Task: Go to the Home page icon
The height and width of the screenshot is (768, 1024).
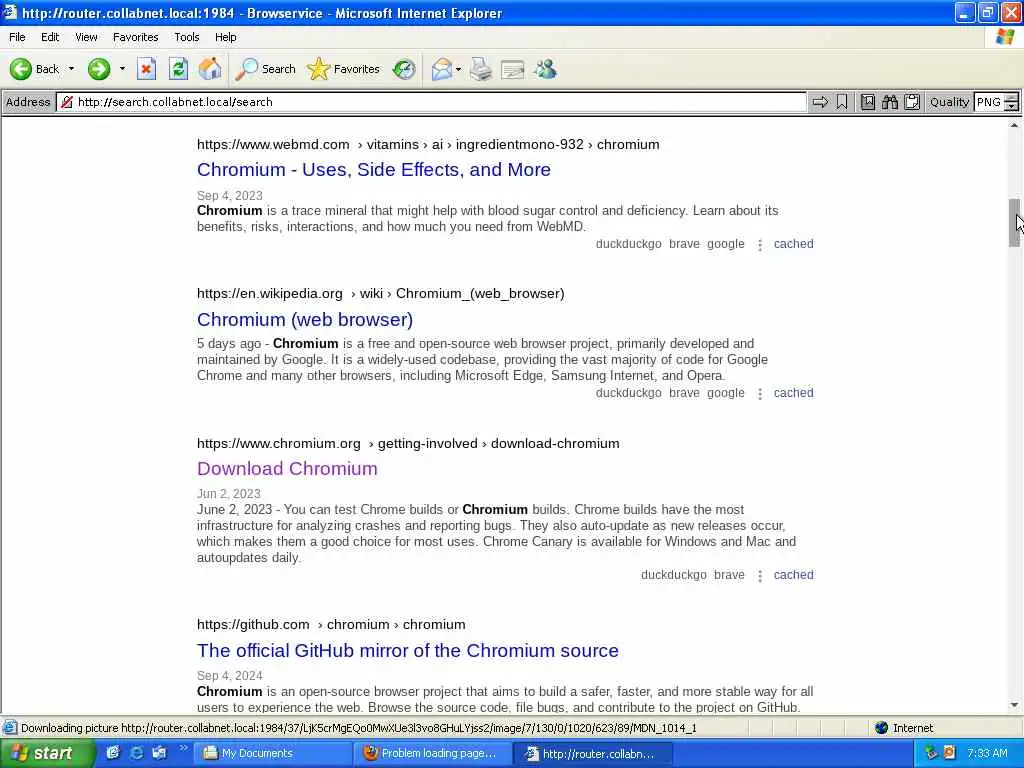Action: pyautogui.click(x=210, y=69)
